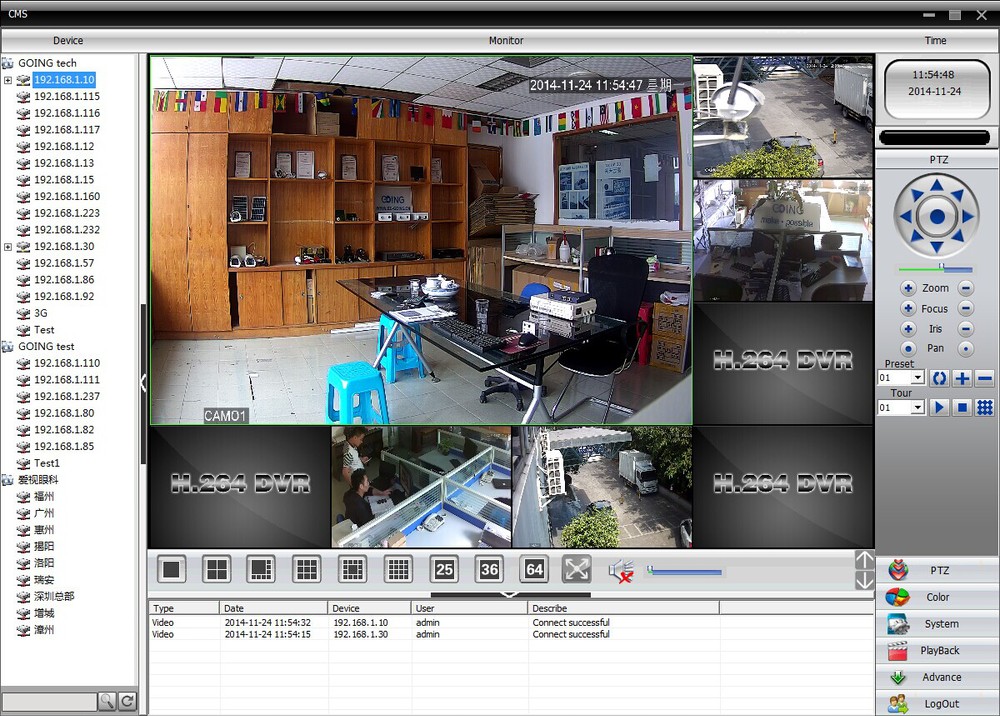Stop the PTZ tour
This screenshot has width=1000, height=716.
pyautogui.click(x=961, y=408)
